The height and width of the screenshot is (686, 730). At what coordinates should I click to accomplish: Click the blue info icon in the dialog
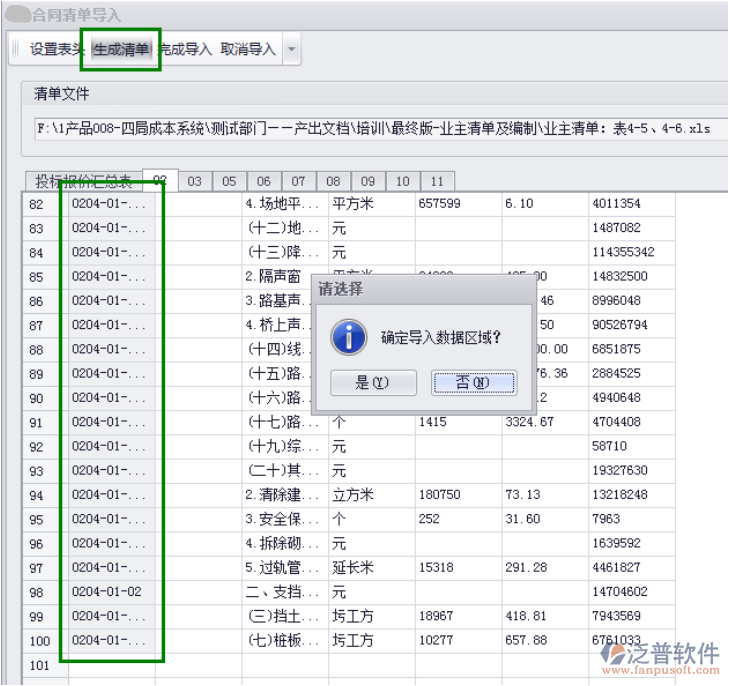349,337
